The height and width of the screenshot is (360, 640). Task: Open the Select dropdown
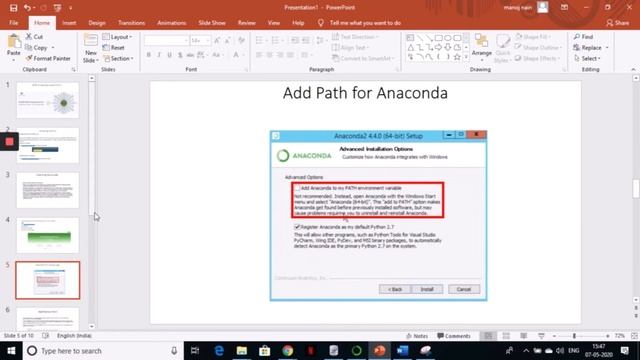(x=587, y=58)
